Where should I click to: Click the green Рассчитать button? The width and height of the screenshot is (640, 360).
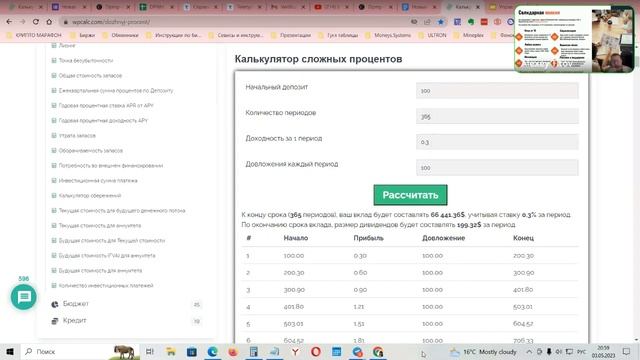coord(410,195)
